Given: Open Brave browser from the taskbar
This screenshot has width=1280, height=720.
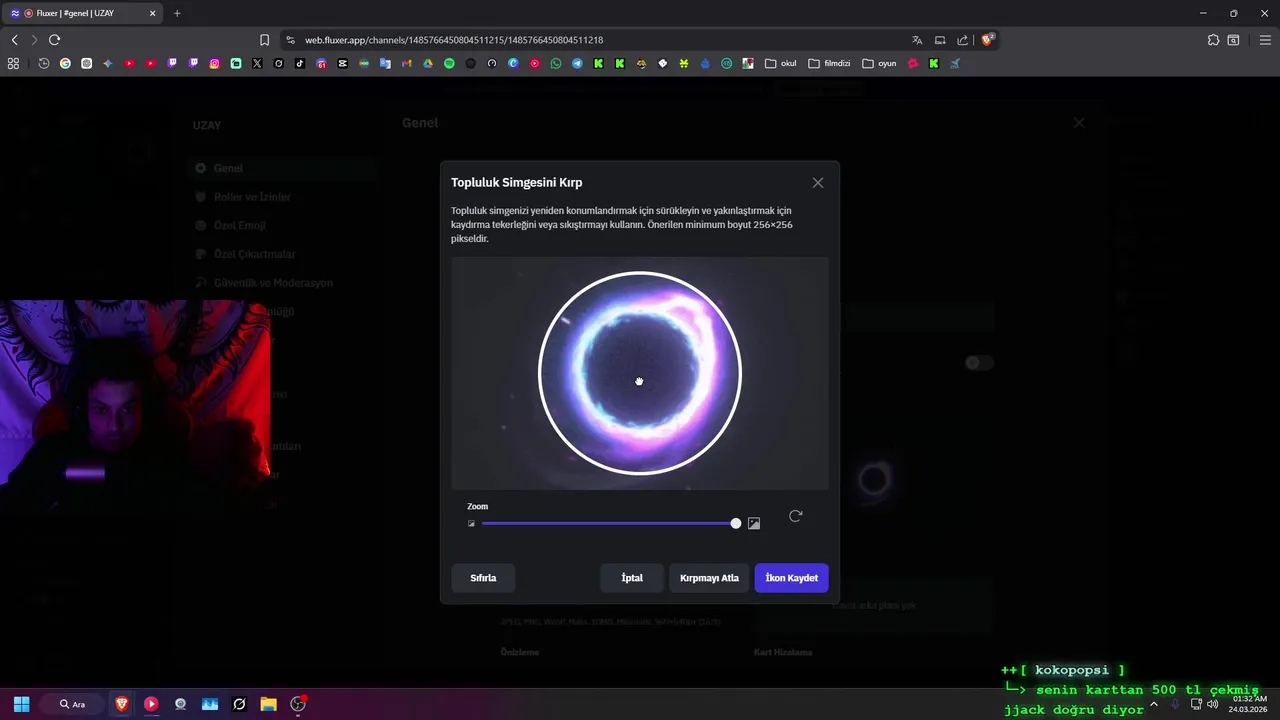Looking at the screenshot, I should pyautogui.click(x=122, y=704).
